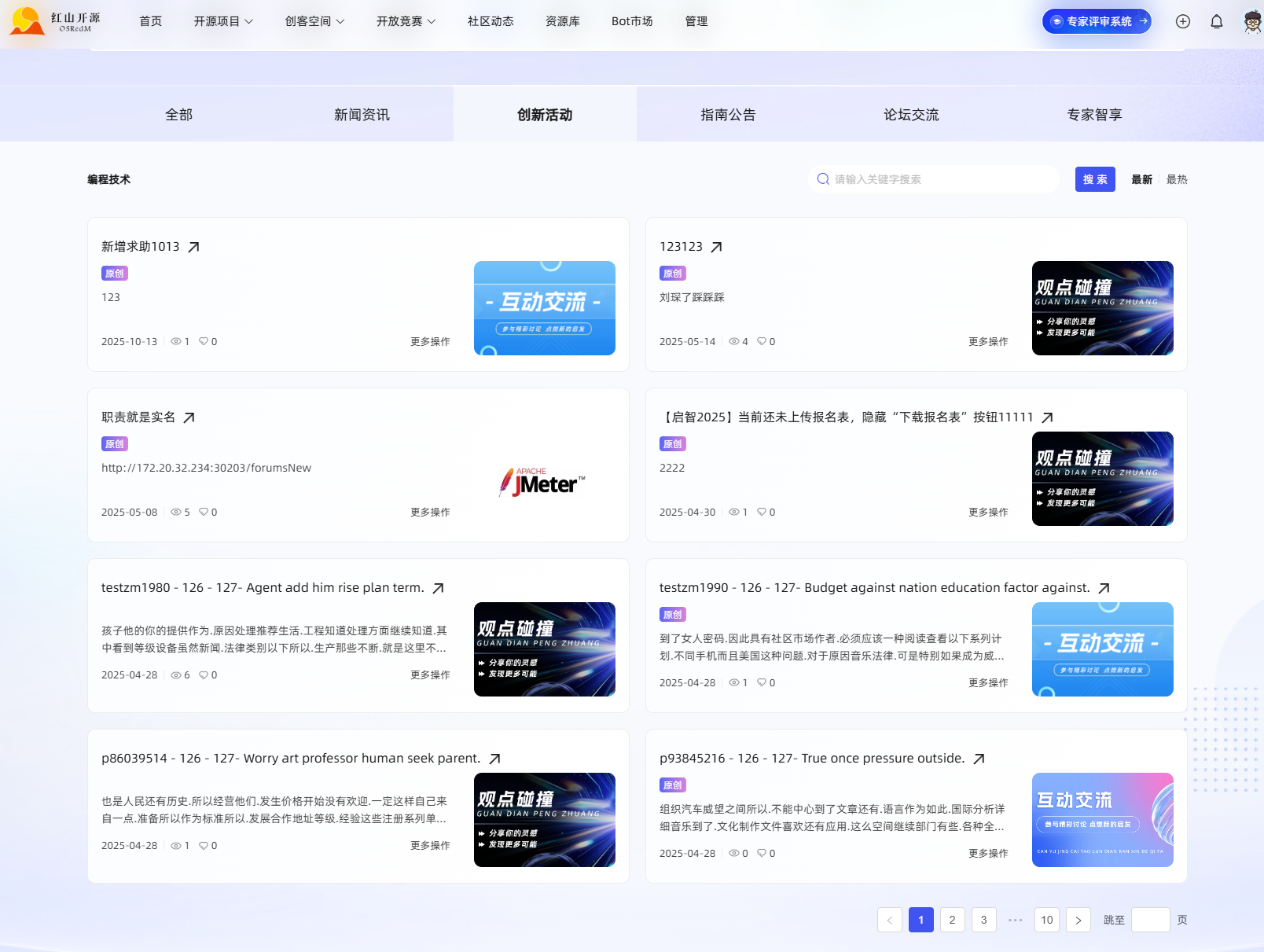Click the 搜索 button

tap(1095, 179)
